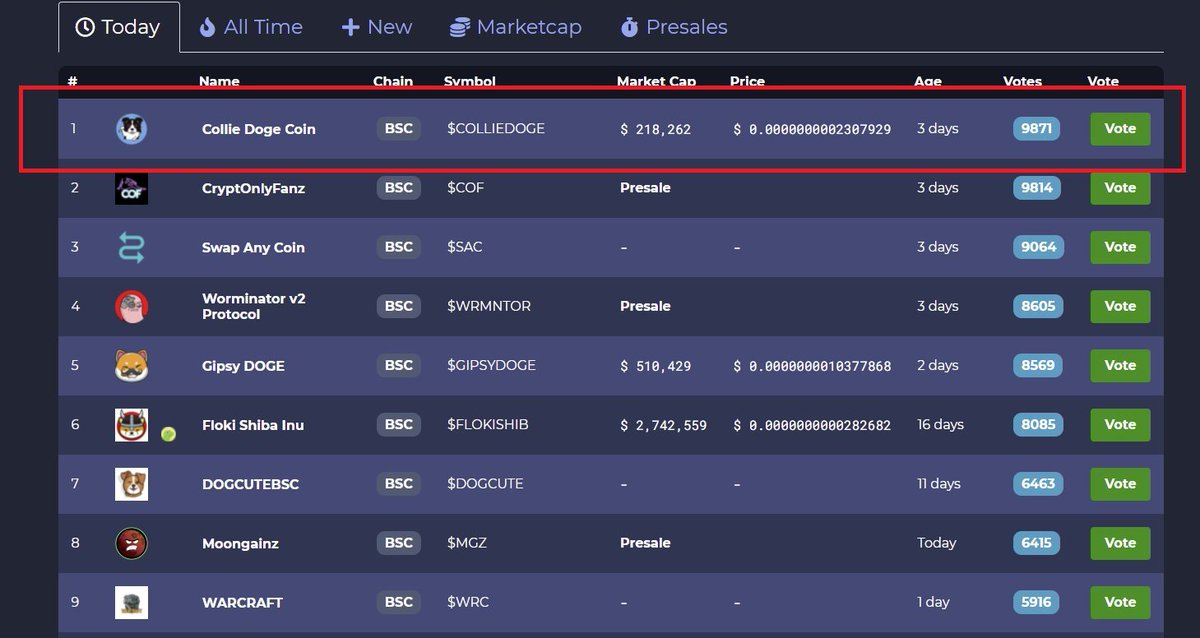The image size is (1200, 638).
Task: Click the BSC chain badge for WARCRAFT
Action: (399, 602)
